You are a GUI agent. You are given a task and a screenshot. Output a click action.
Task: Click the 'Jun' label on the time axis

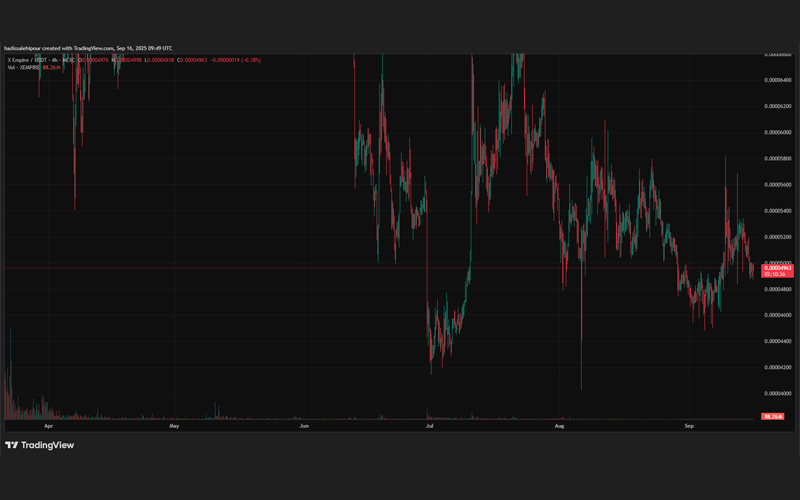(x=304, y=426)
